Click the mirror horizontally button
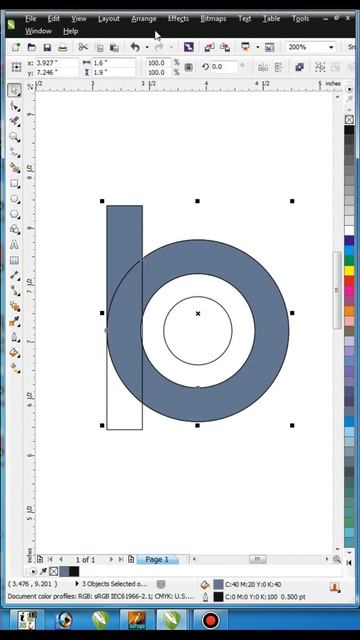Image resolution: width=360 pixels, height=640 pixels. coord(263,67)
